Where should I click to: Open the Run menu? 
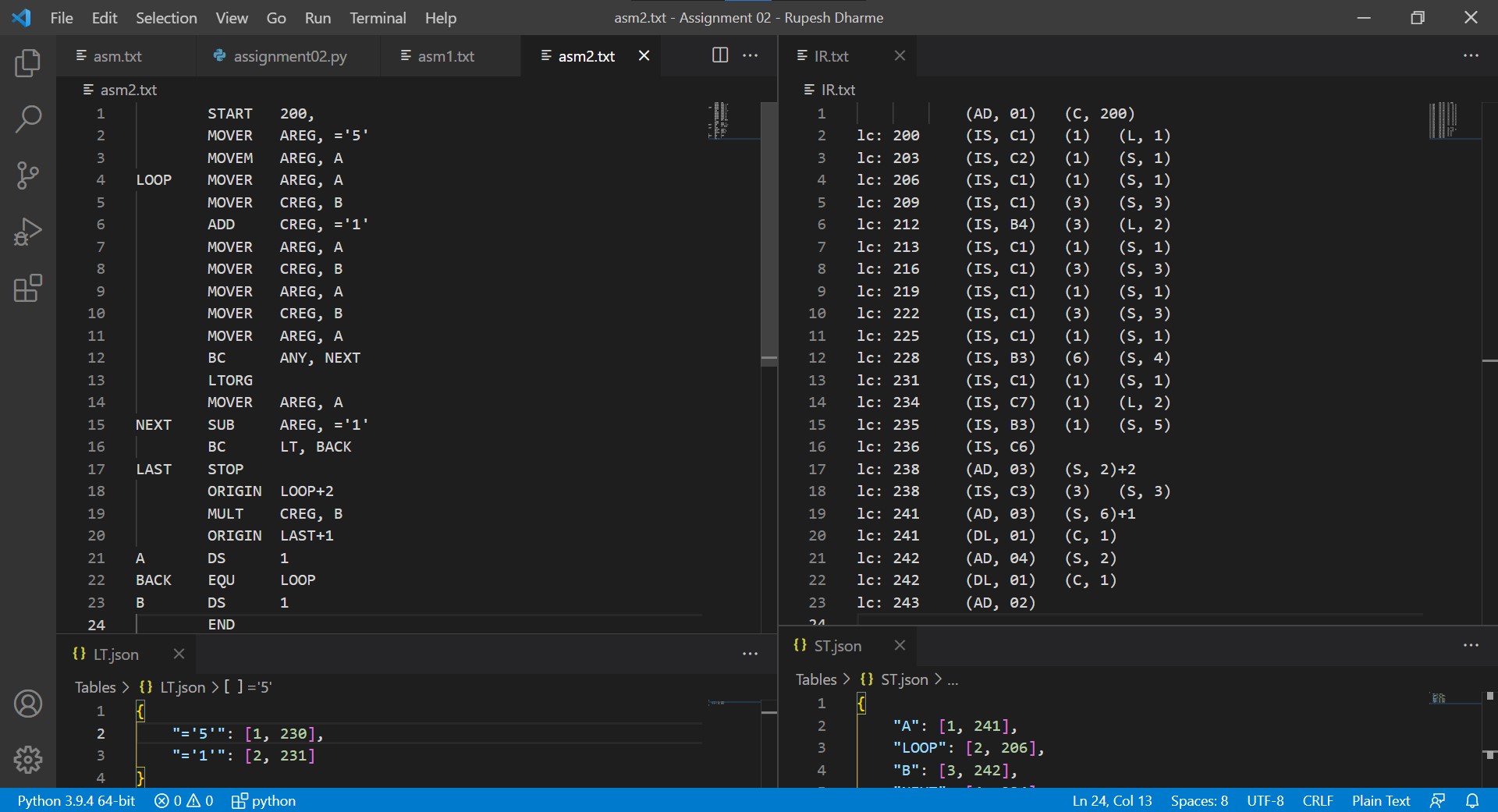tap(318, 18)
